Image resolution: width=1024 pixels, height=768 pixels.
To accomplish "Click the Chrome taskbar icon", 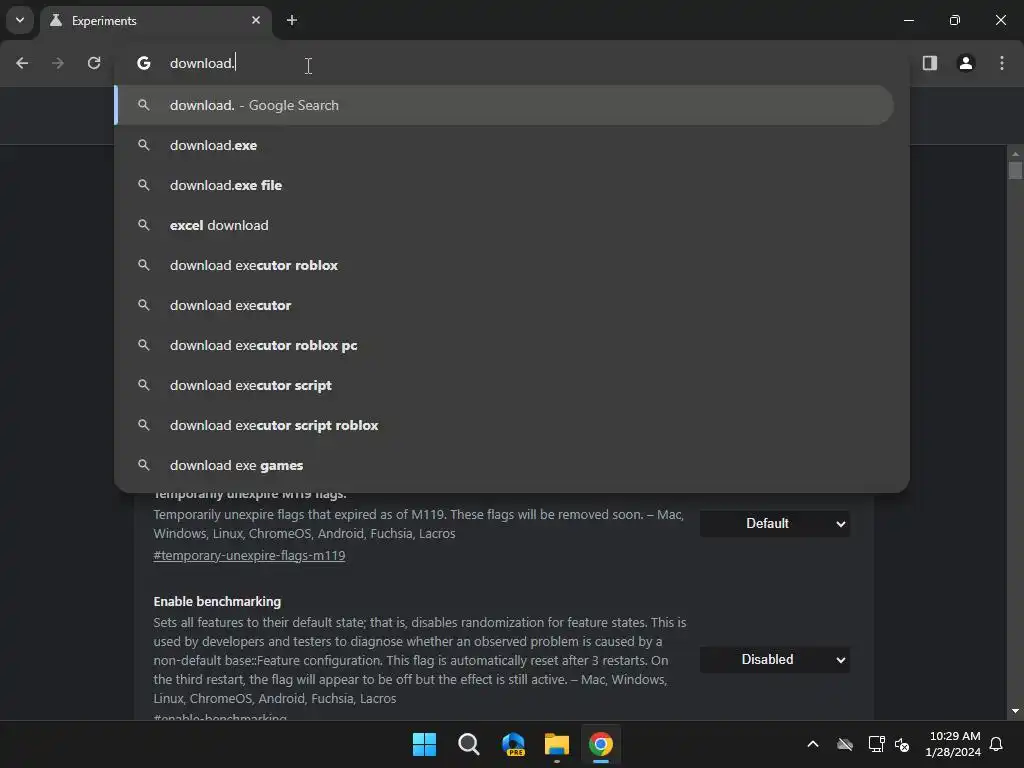I will tap(601, 744).
